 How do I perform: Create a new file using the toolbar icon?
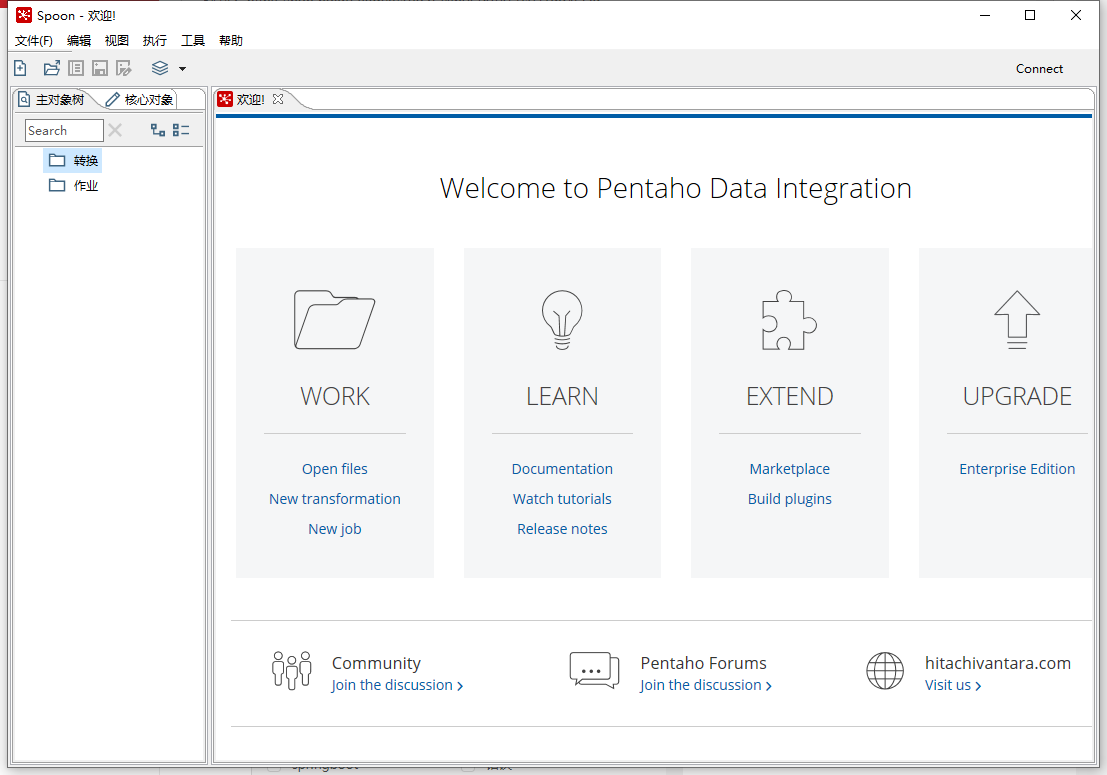(19, 67)
